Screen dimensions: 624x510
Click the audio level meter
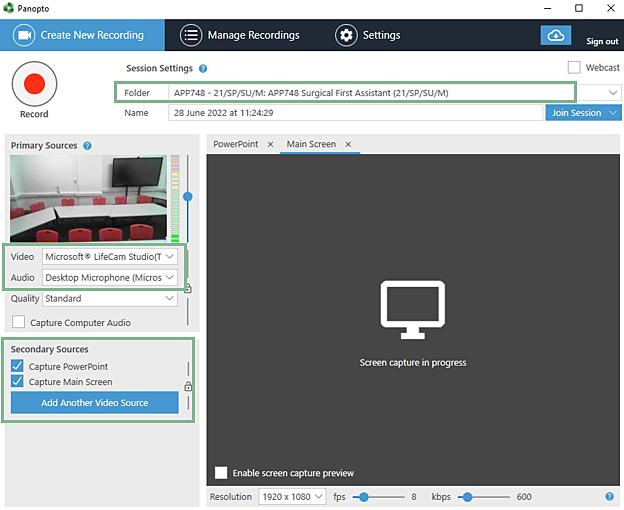pyautogui.click(x=175, y=199)
